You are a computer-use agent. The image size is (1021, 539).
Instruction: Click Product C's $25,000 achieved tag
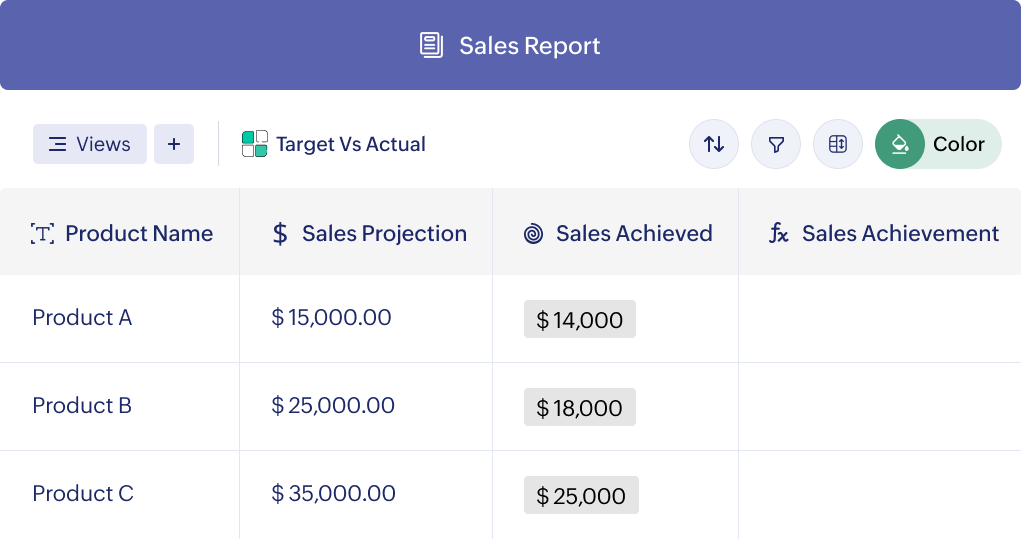click(581, 496)
